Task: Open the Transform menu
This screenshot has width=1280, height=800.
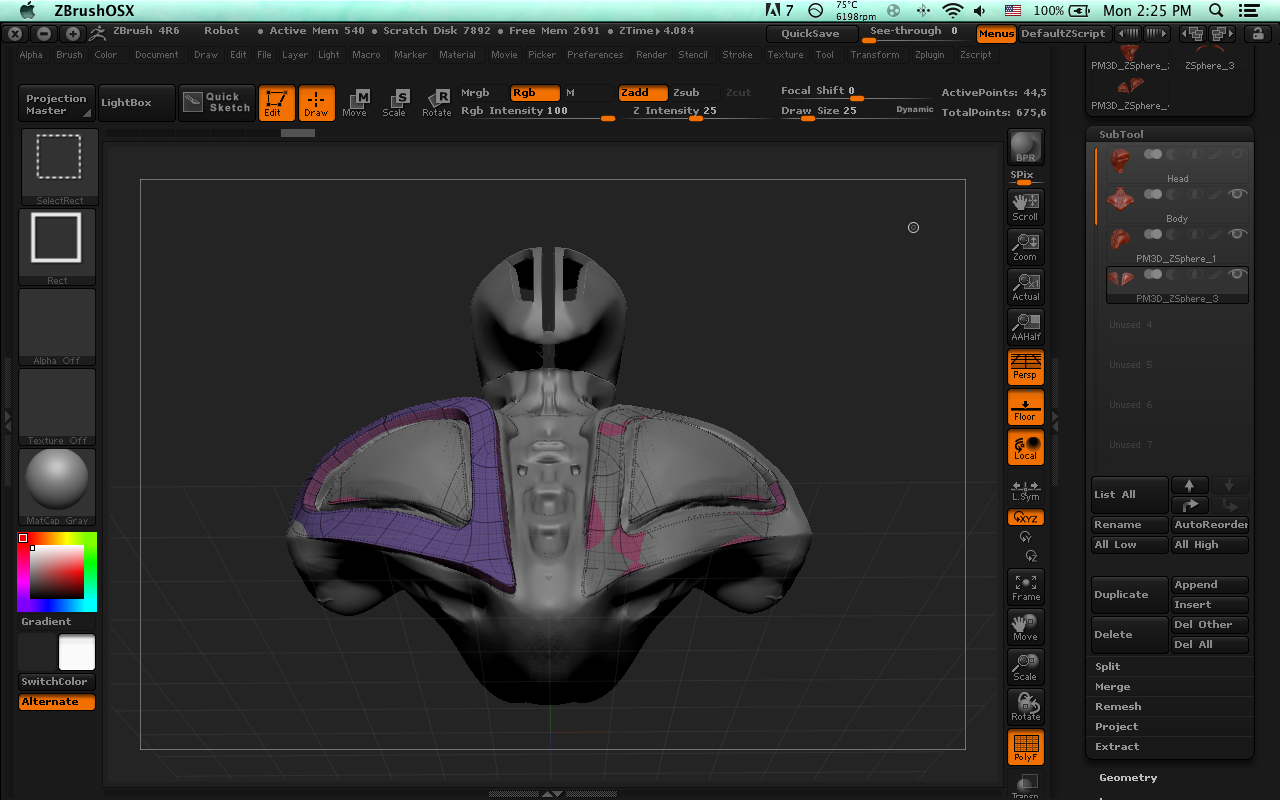Action: pyautogui.click(x=875, y=55)
